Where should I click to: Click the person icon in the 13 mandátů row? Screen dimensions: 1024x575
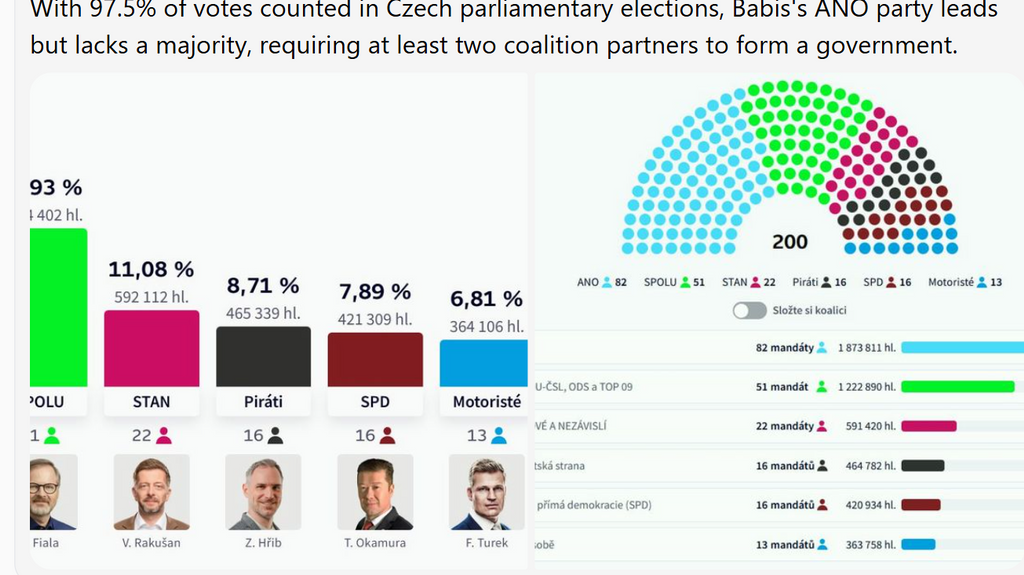tap(822, 544)
